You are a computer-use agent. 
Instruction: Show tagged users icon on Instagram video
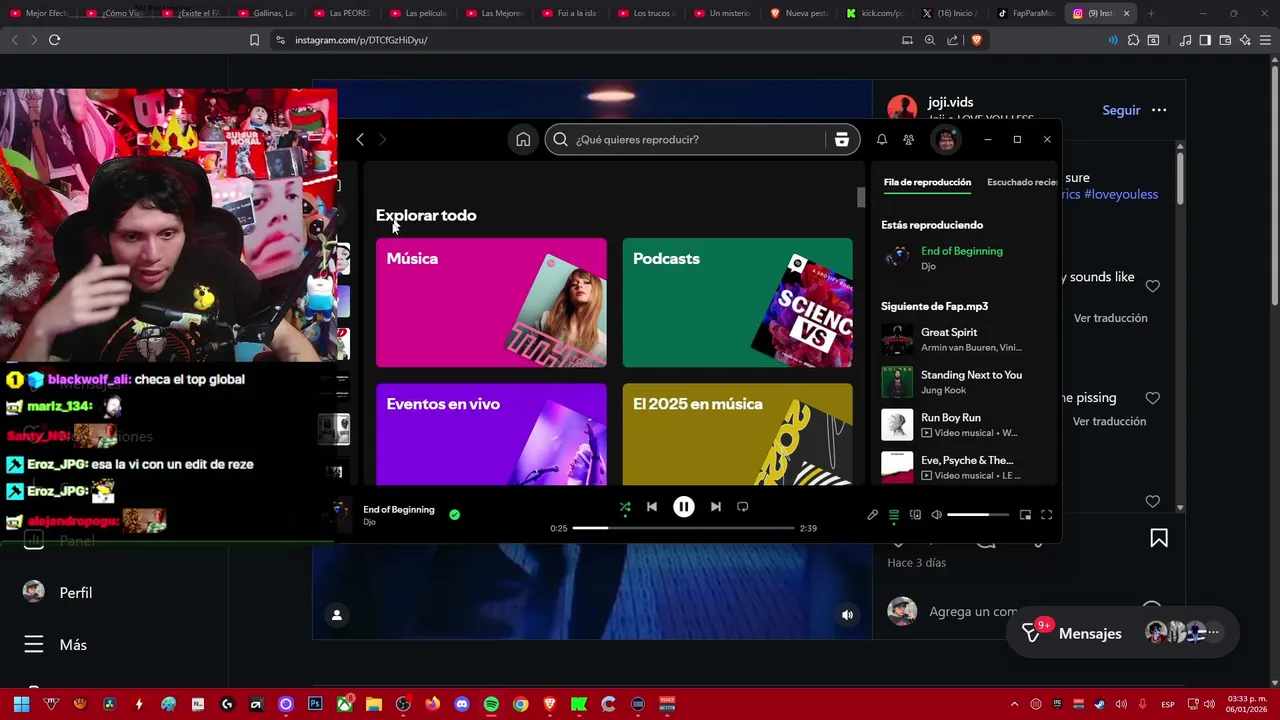tap(337, 615)
